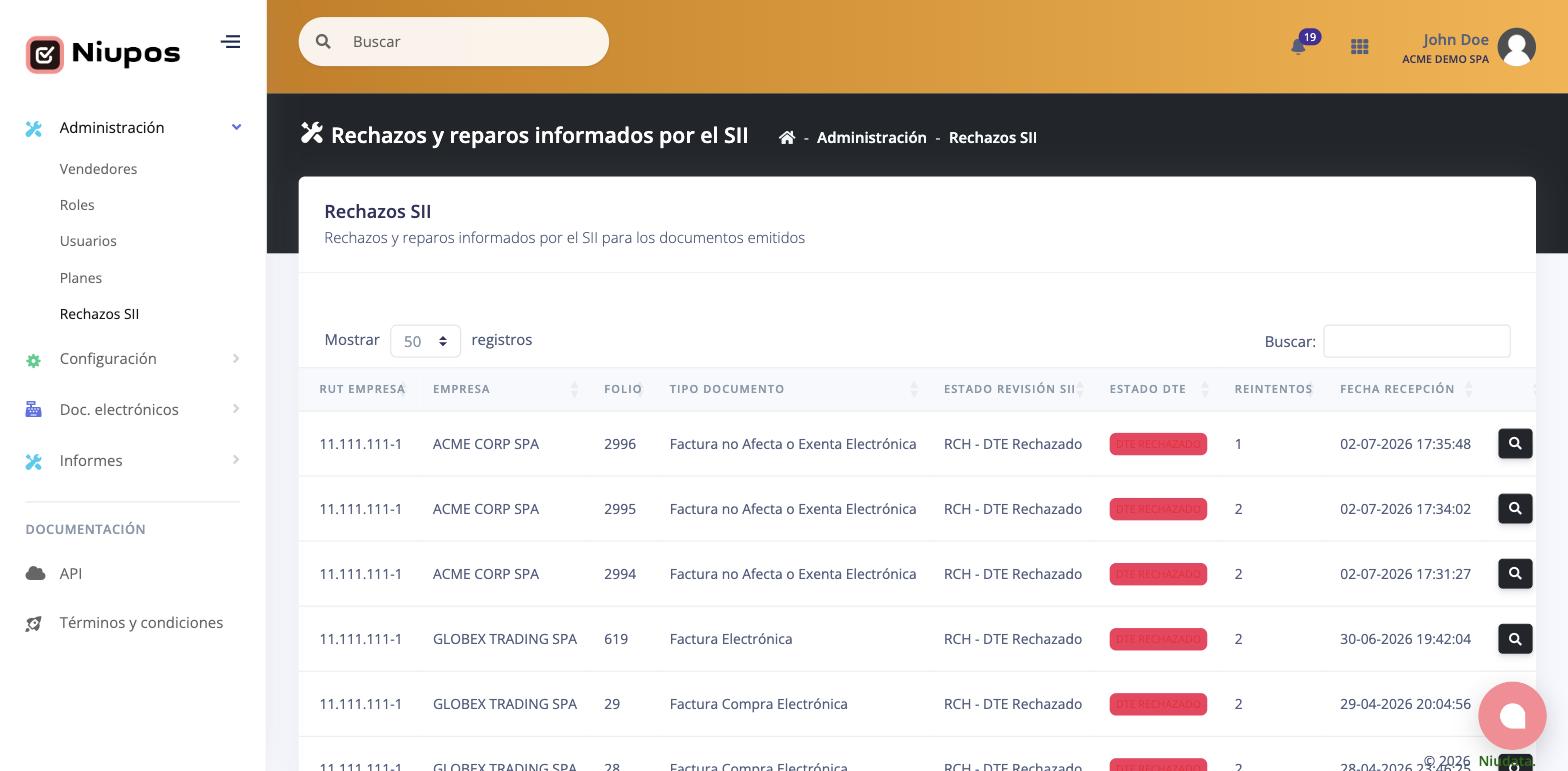The image size is (1568, 771).
Task: Click Factura Electrónica document type
Action: tap(731, 638)
